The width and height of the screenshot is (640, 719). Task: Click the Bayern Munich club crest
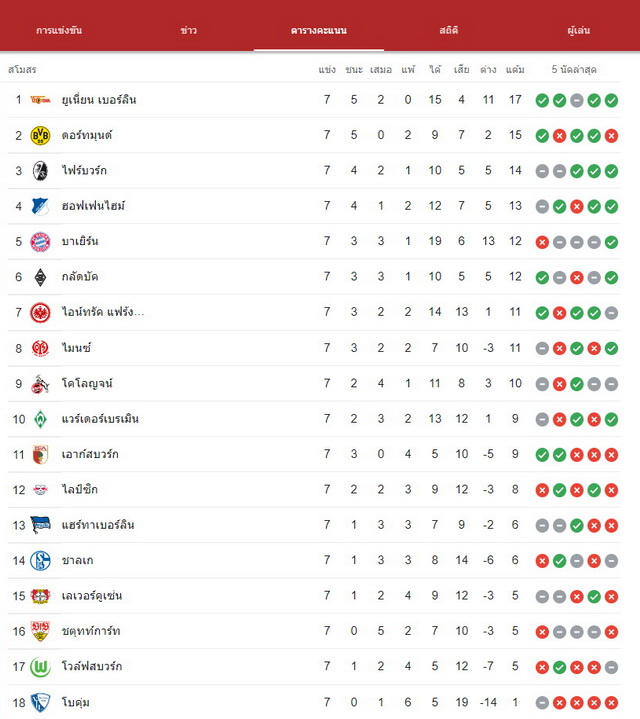click(40, 242)
